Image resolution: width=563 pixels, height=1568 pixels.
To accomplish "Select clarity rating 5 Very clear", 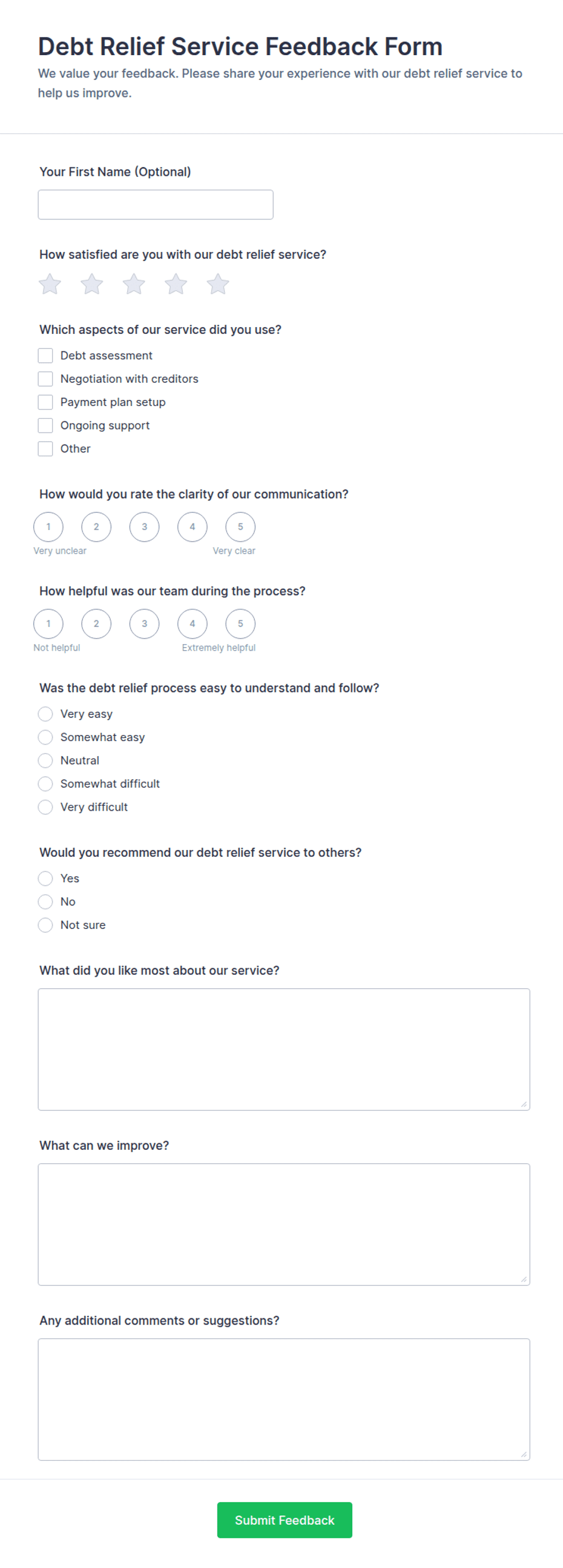I will click(x=240, y=527).
